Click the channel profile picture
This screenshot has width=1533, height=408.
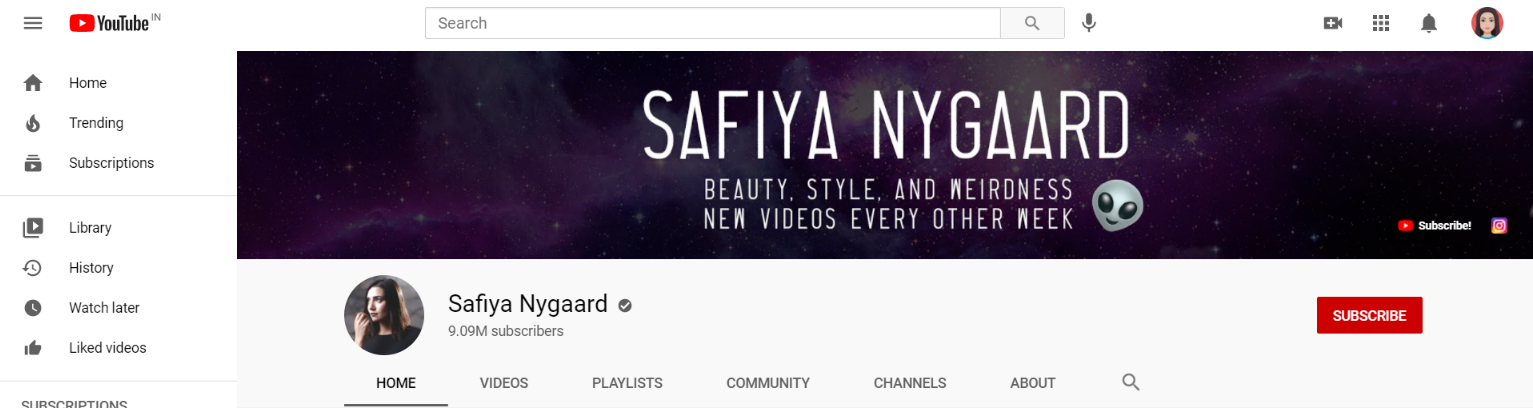[384, 315]
